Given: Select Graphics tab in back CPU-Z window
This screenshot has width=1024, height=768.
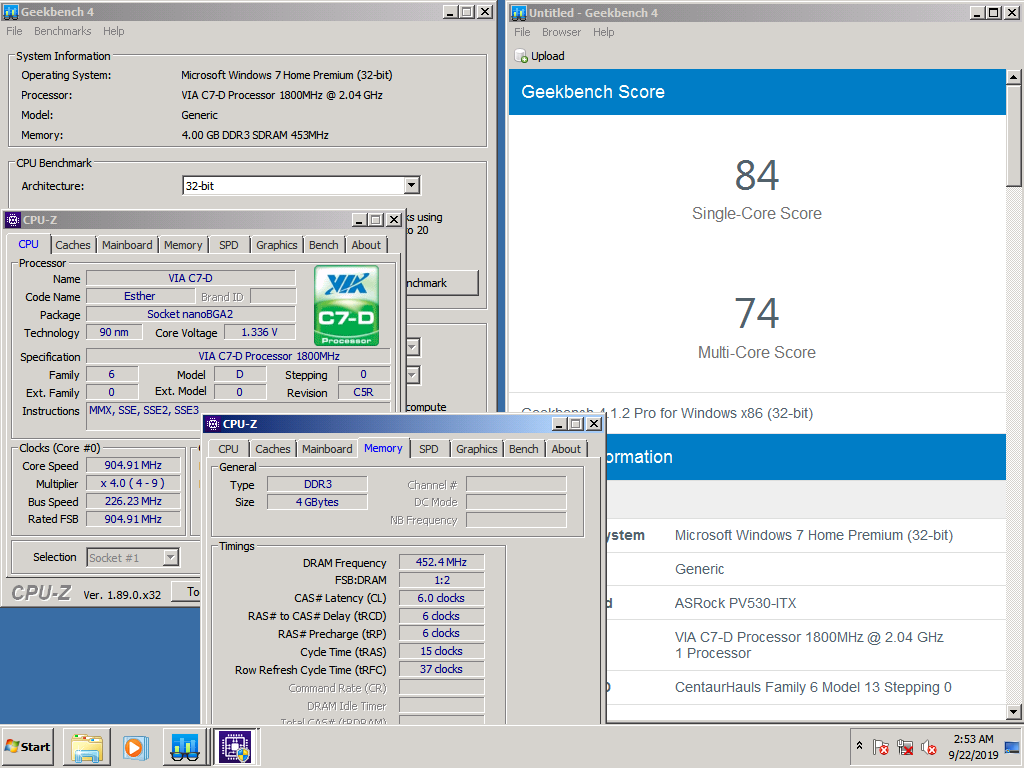Looking at the screenshot, I should tap(276, 245).
